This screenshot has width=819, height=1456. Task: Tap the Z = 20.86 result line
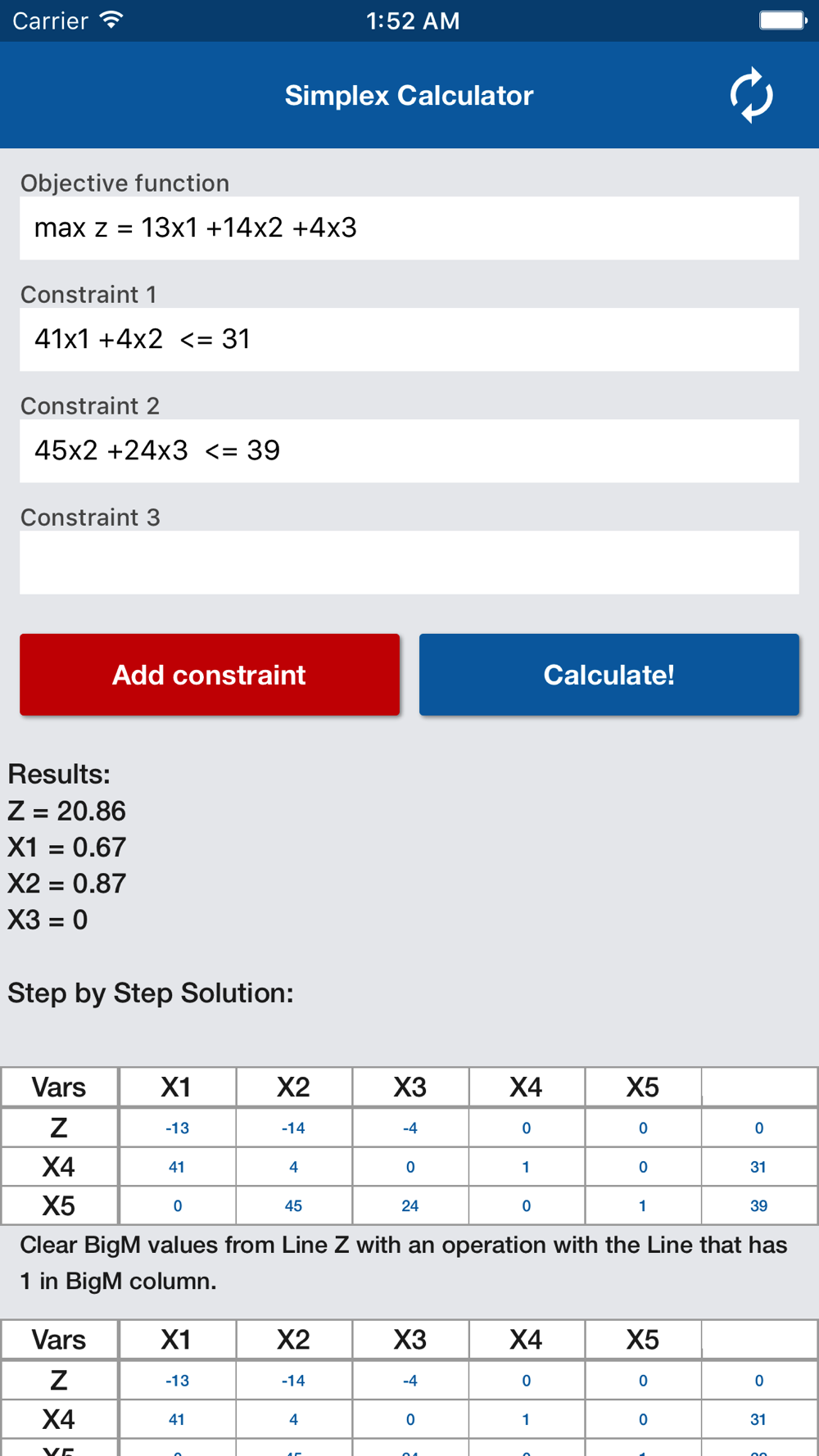[x=67, y=811]
